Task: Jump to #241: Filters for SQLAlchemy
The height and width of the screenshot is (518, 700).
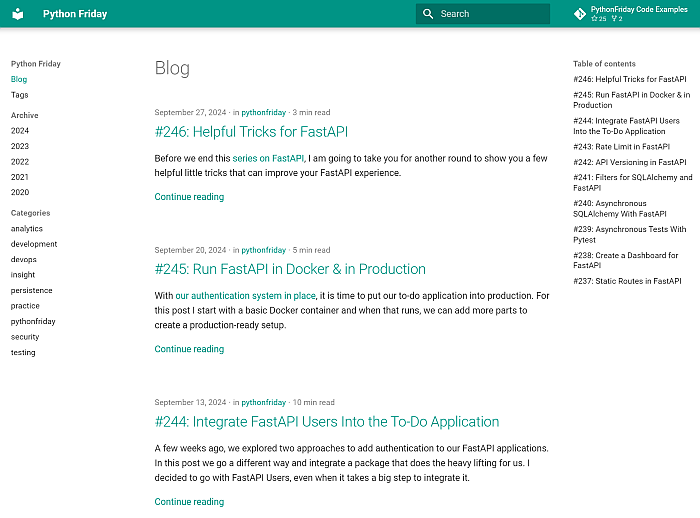Action: tap(633, 183)
